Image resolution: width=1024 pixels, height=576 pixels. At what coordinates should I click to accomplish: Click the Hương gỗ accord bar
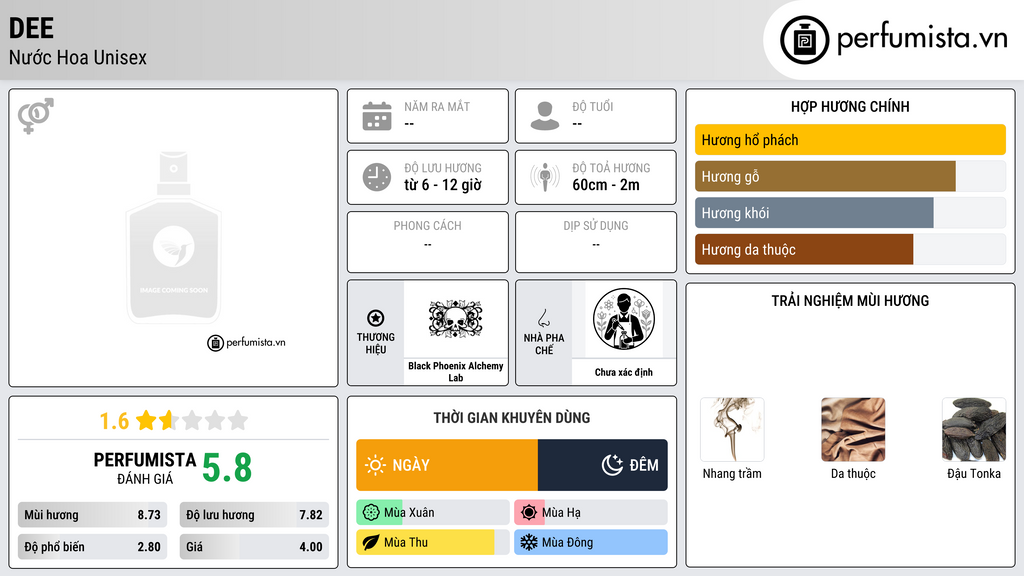pyautogui.click(x=850, y=176)
